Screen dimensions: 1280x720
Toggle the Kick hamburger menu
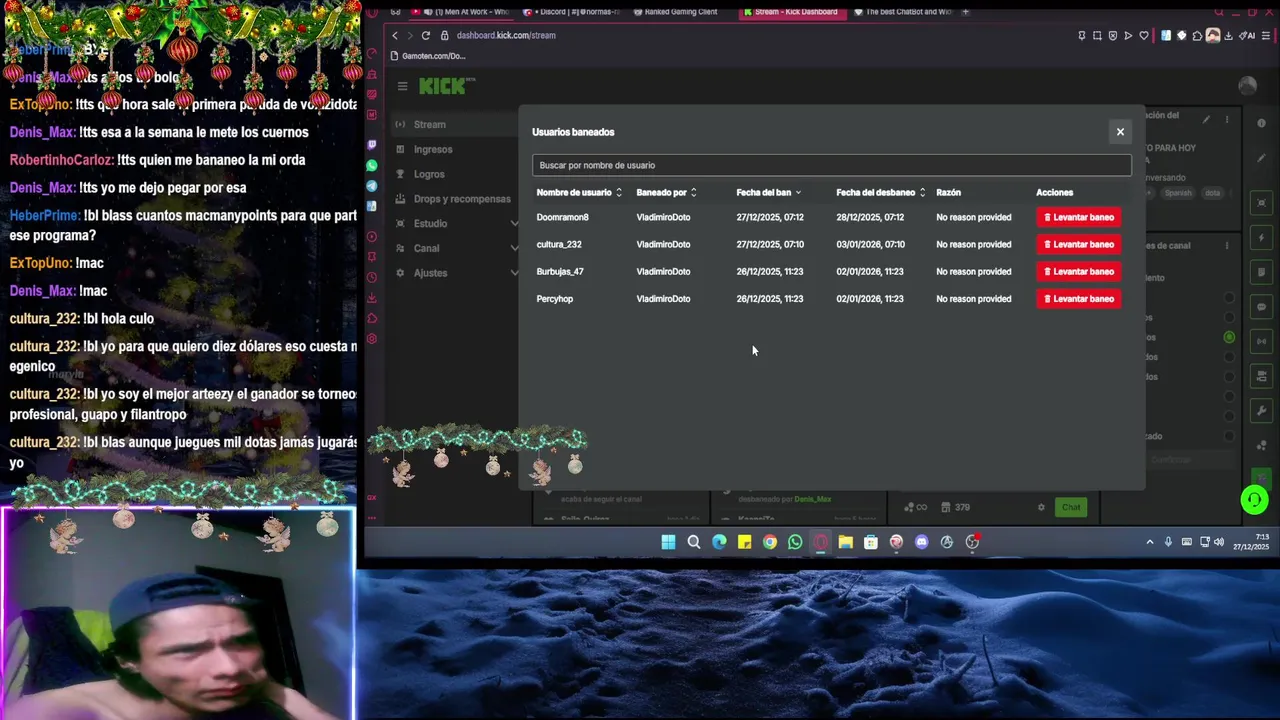pos(402,87)
